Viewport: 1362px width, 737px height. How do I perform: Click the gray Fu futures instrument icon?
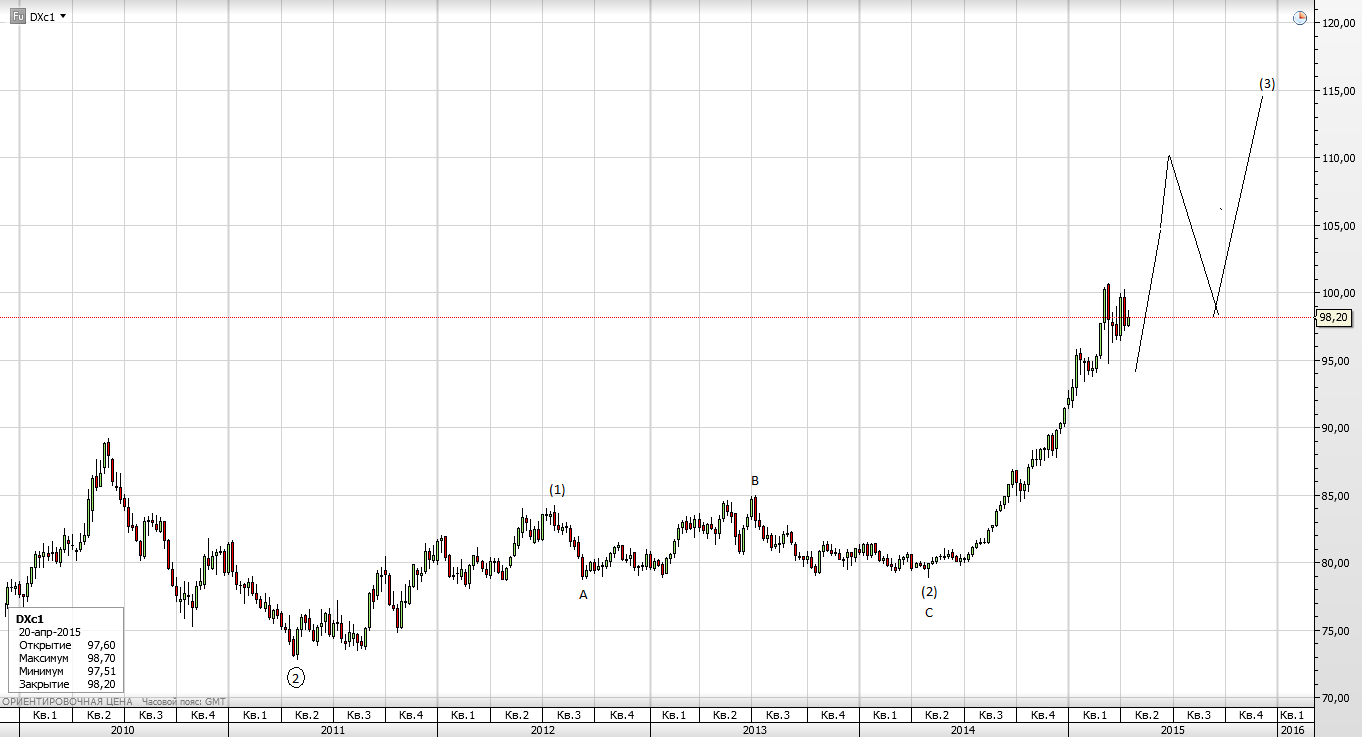(x=18, y=17)
